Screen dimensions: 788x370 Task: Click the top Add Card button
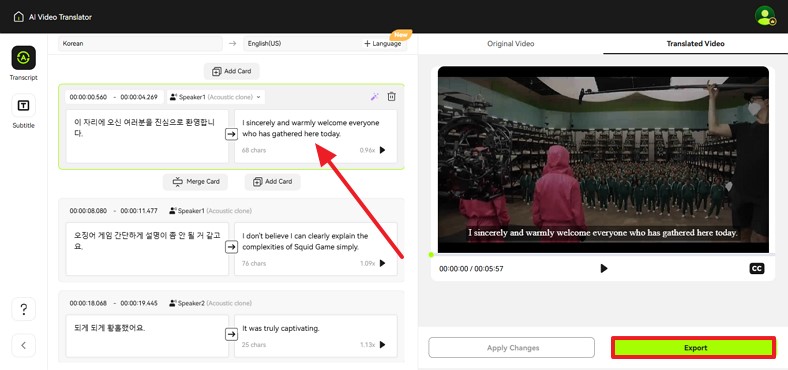(231, 71)
